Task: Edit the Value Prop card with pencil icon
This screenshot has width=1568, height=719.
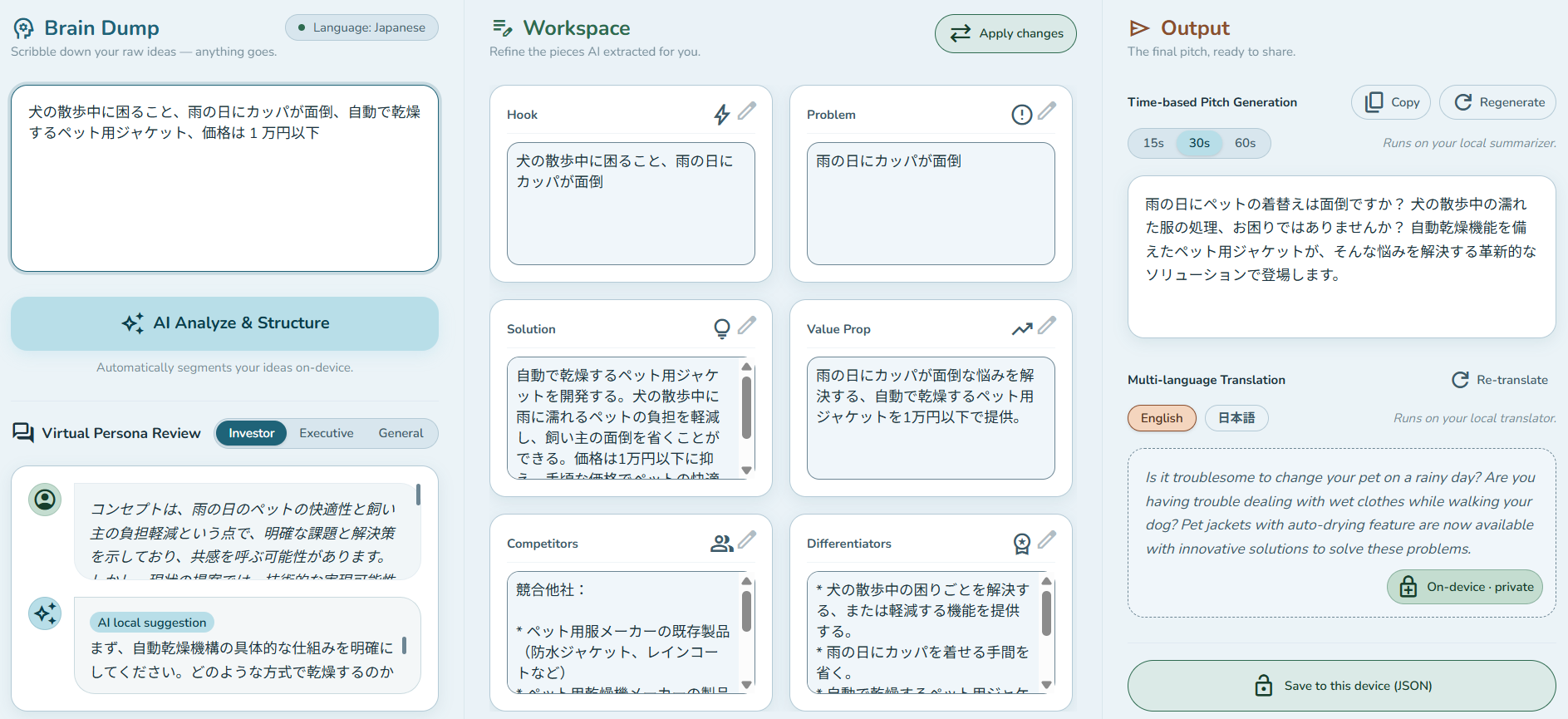Action: [x=1047, y=325]
